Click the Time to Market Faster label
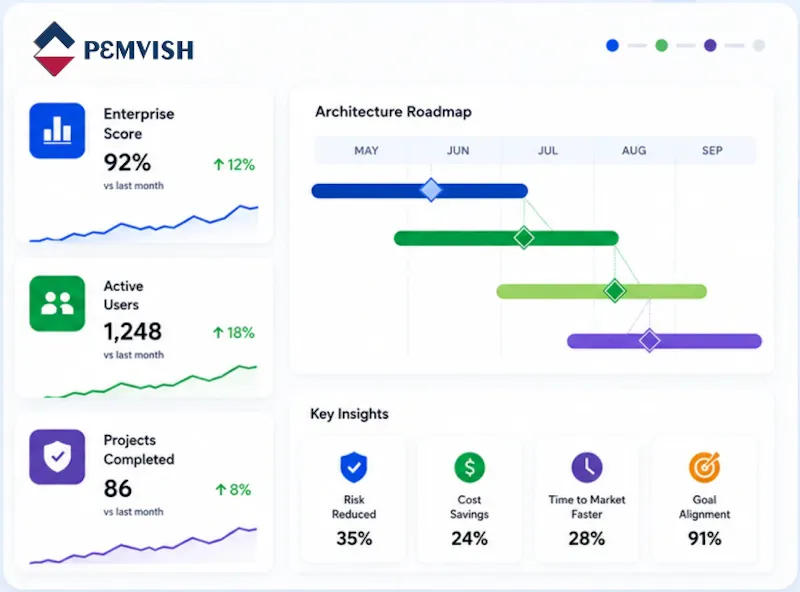This screenshot has width=800, height=592. click(x=587, y=507)
